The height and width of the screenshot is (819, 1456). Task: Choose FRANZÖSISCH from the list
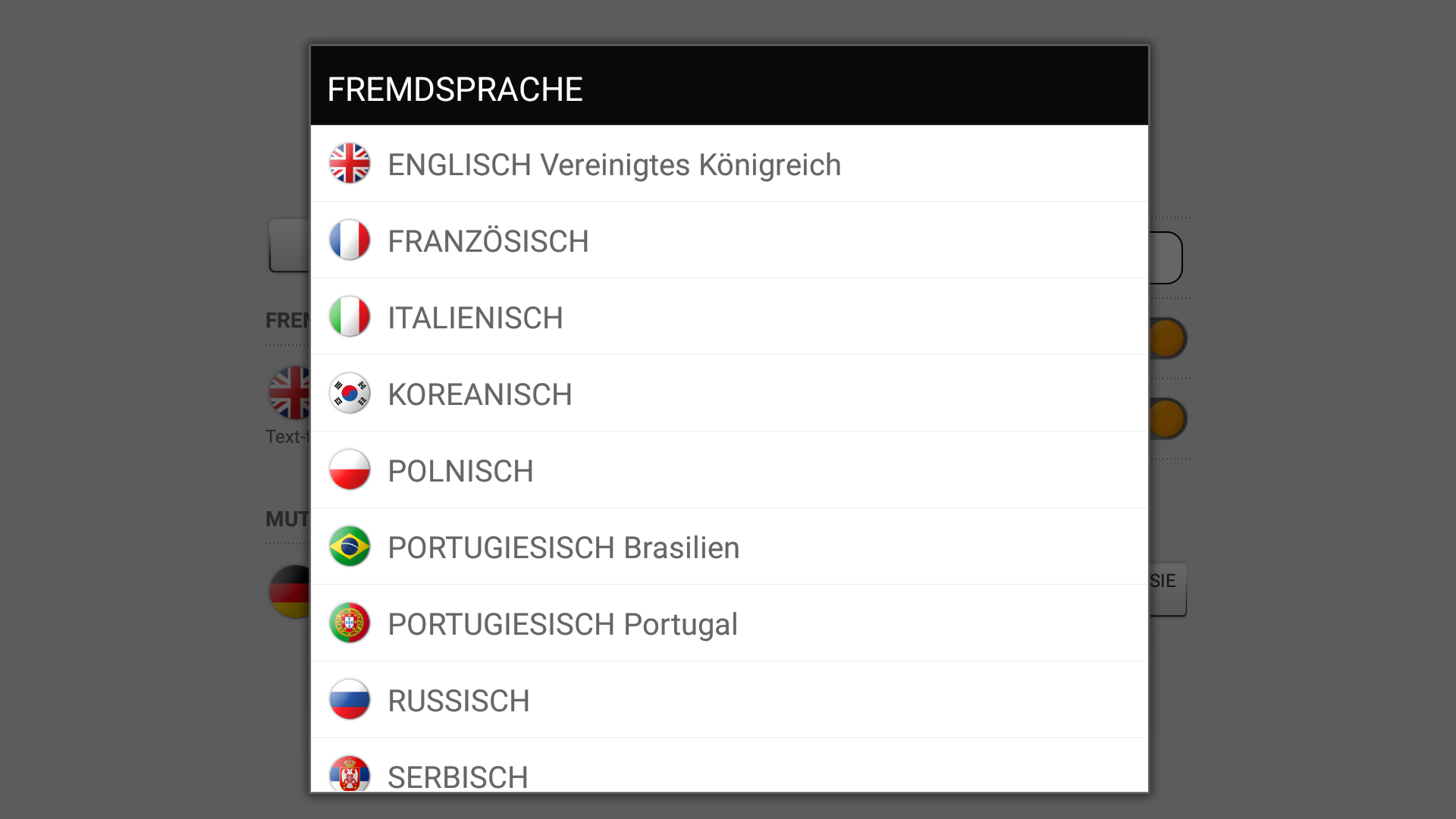point(488,241)
